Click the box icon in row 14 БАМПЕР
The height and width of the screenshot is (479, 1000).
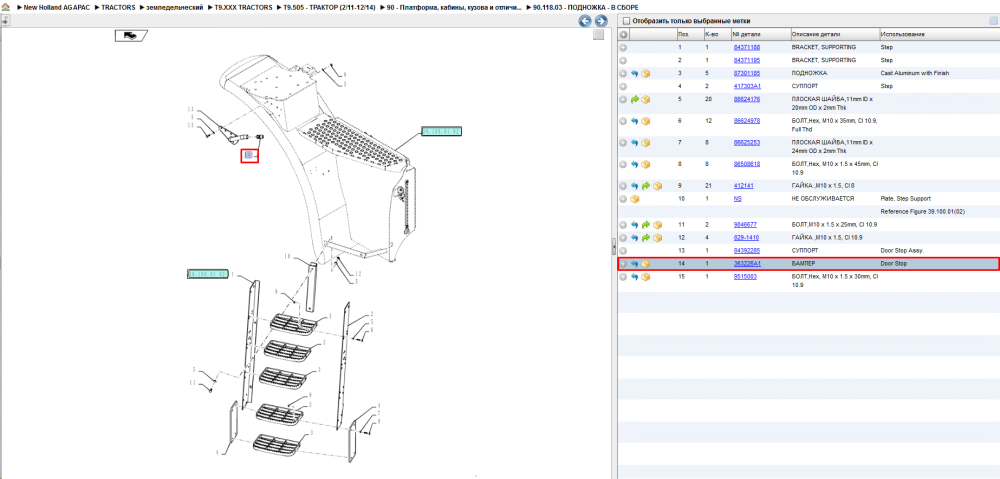(x=645, y=263)
